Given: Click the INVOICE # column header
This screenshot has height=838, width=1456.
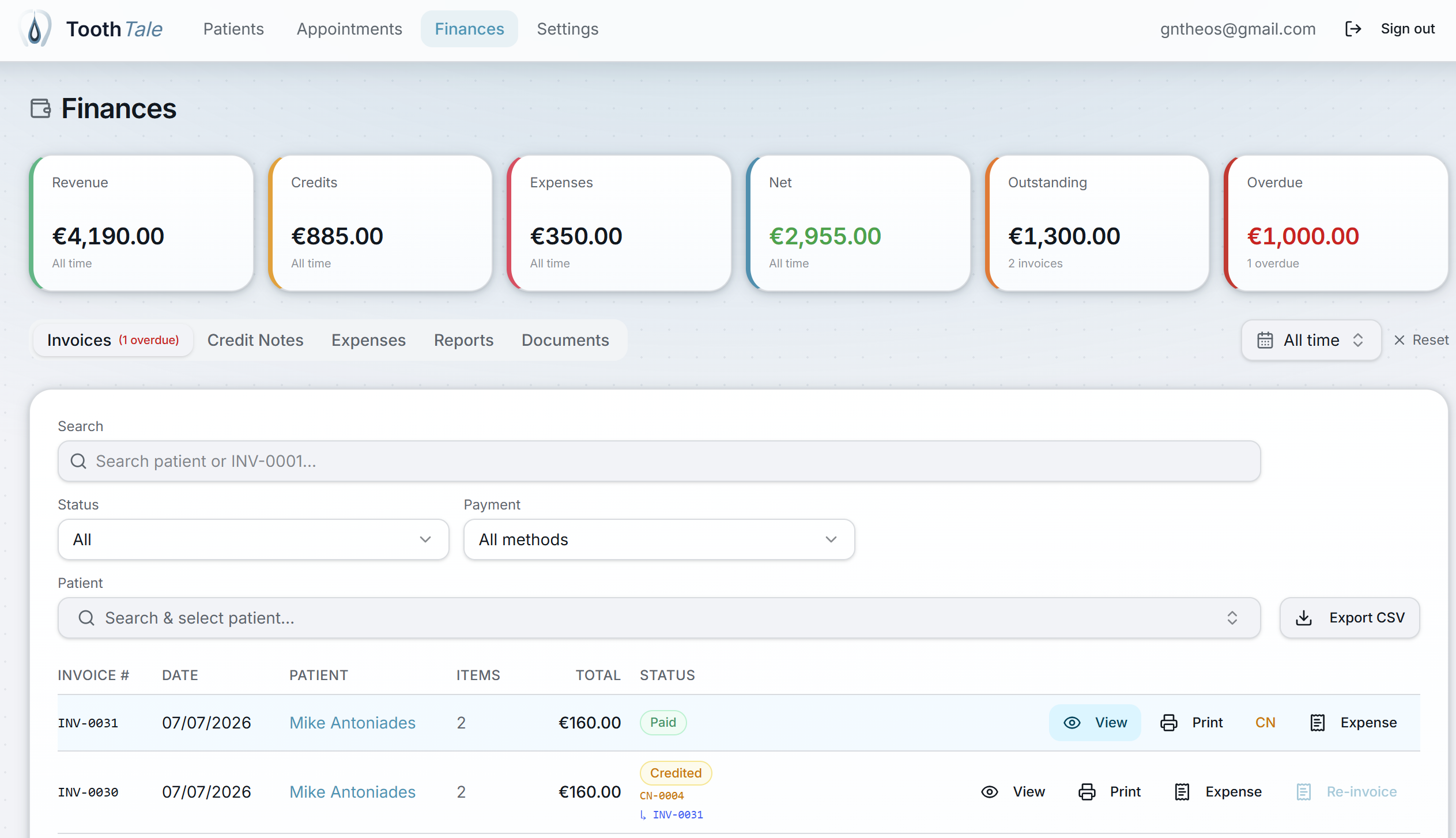Looking at the screenshot, I should pyautogui.click(x=93, y=675).
